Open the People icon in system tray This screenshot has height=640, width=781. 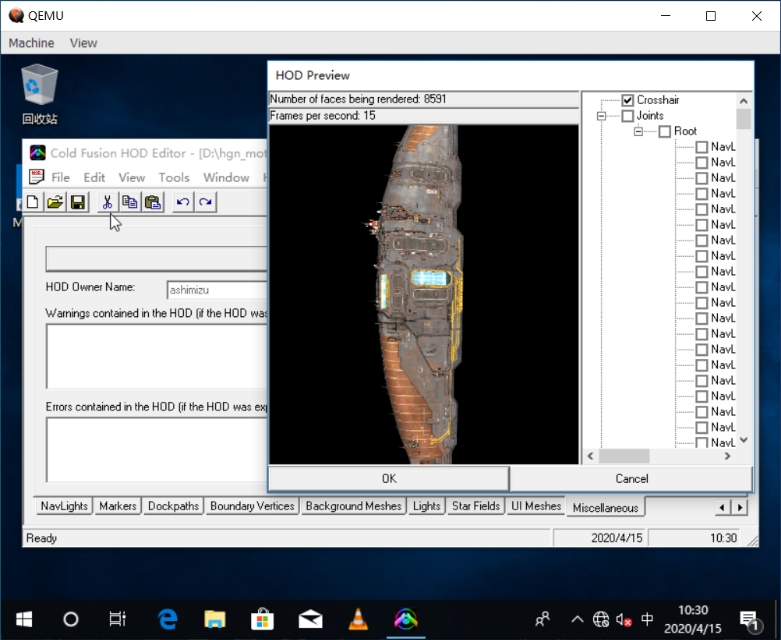542,619
